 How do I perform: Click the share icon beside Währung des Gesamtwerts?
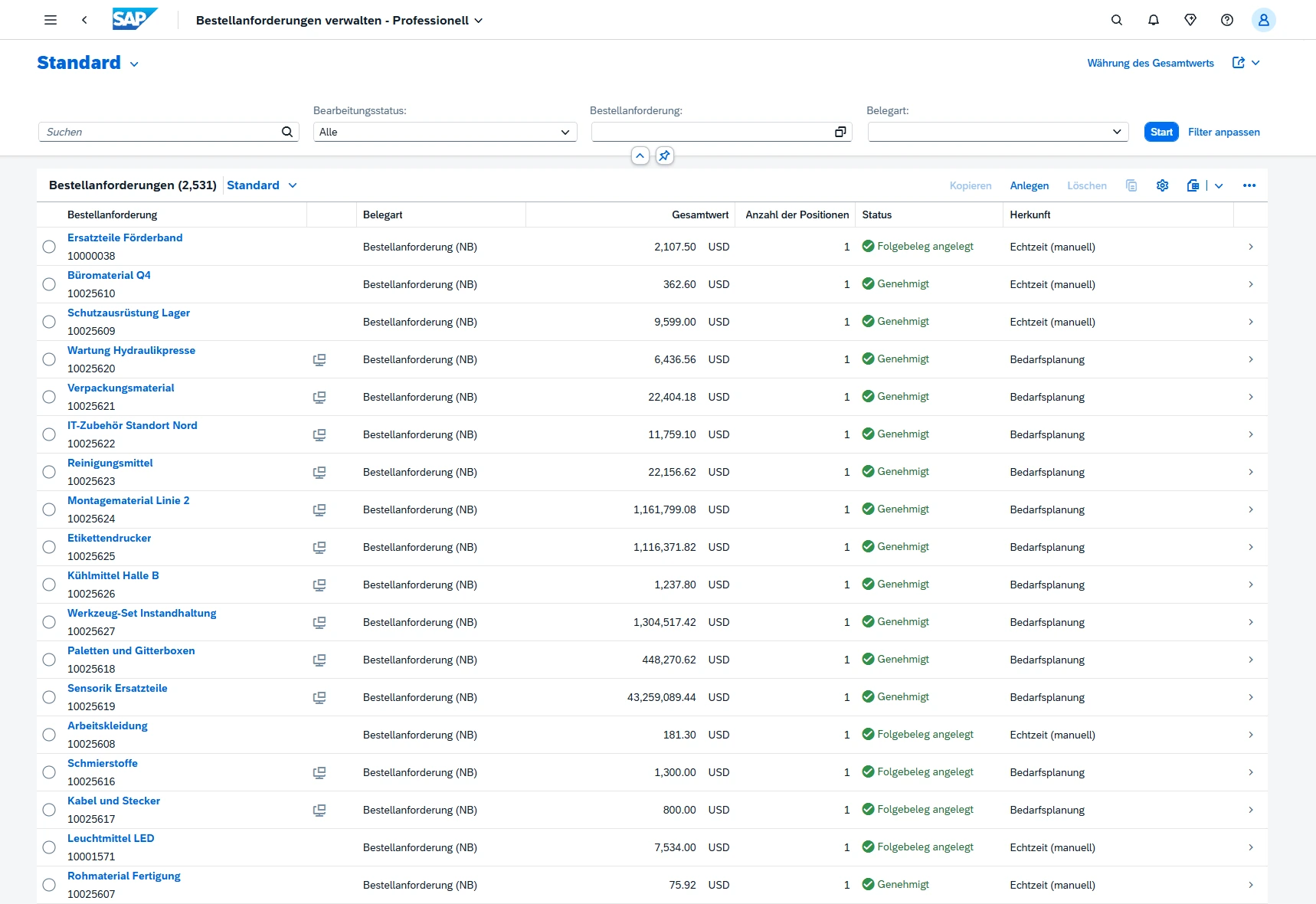click(1239, 63)
